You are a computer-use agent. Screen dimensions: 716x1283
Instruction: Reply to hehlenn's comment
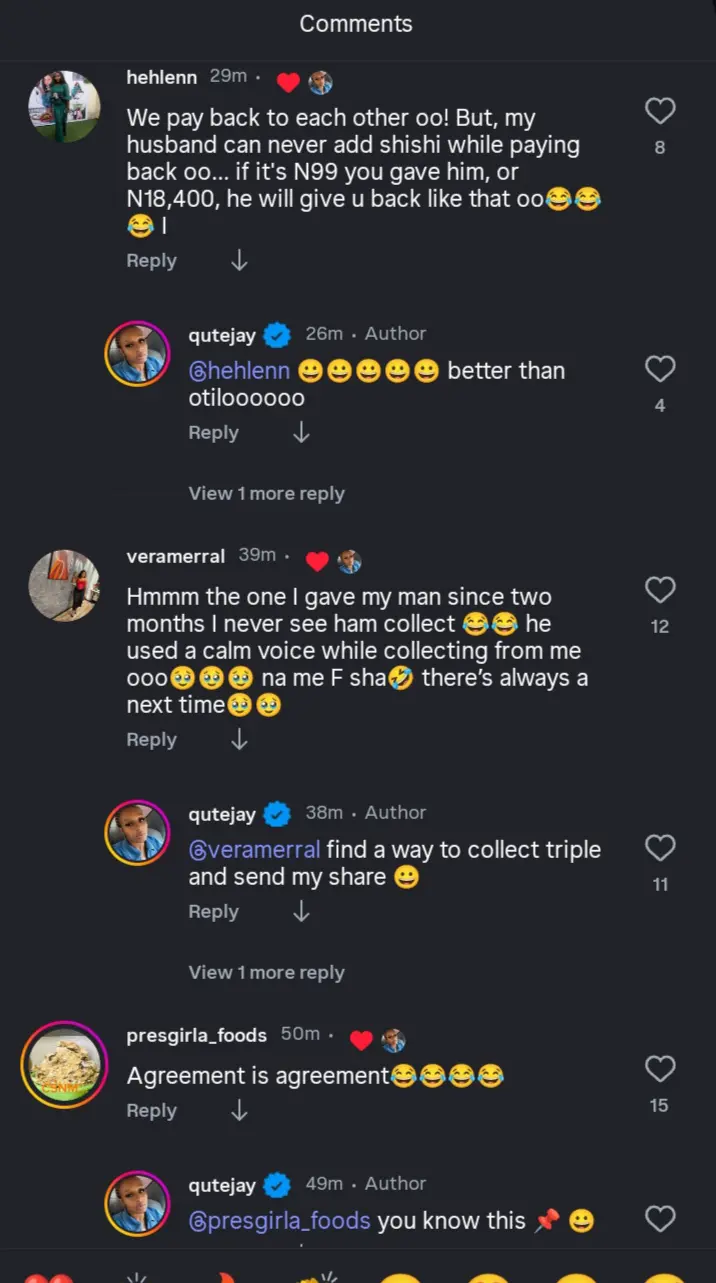point(151,261)
